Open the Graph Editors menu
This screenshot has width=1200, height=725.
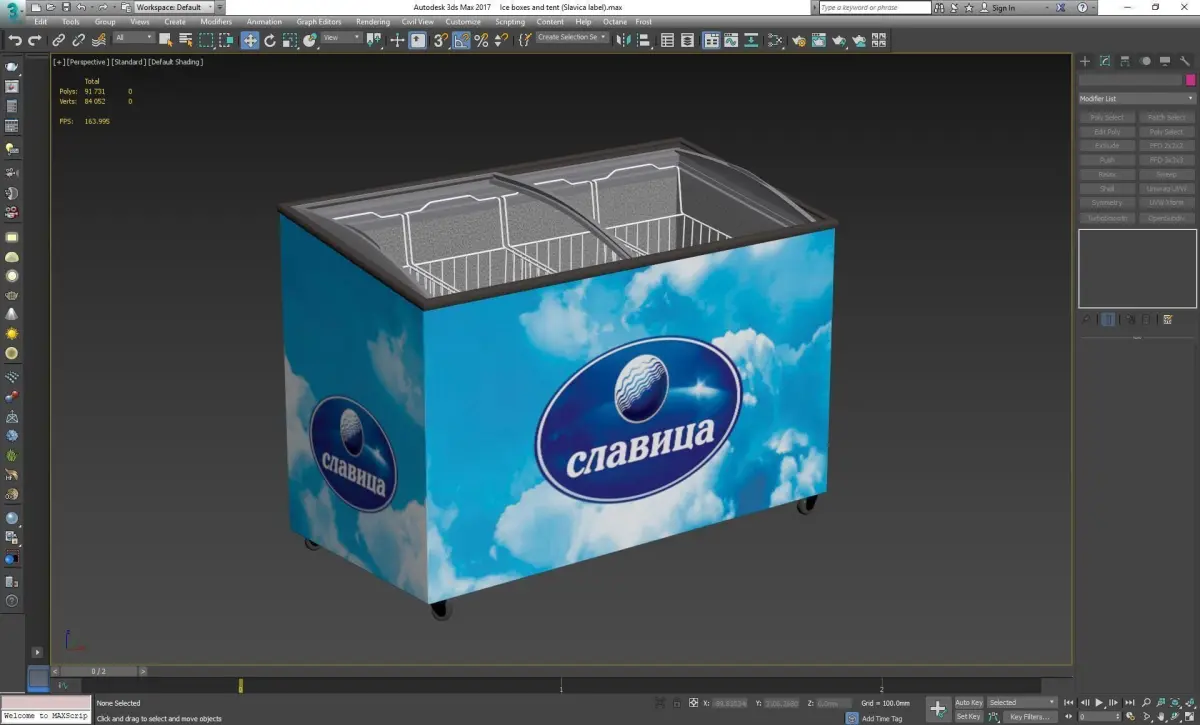319,21
